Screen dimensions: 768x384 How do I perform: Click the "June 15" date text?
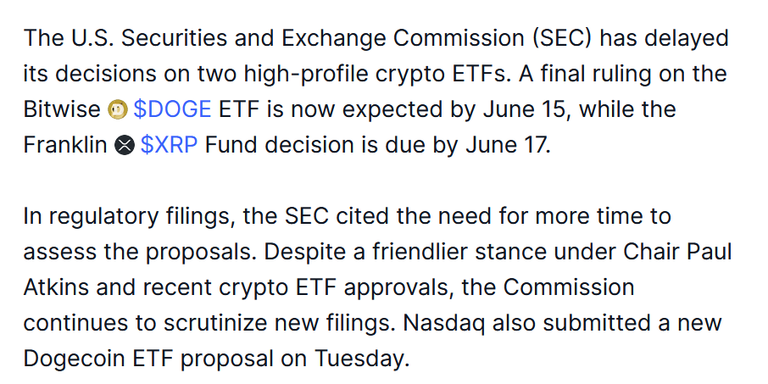point(525,110)
